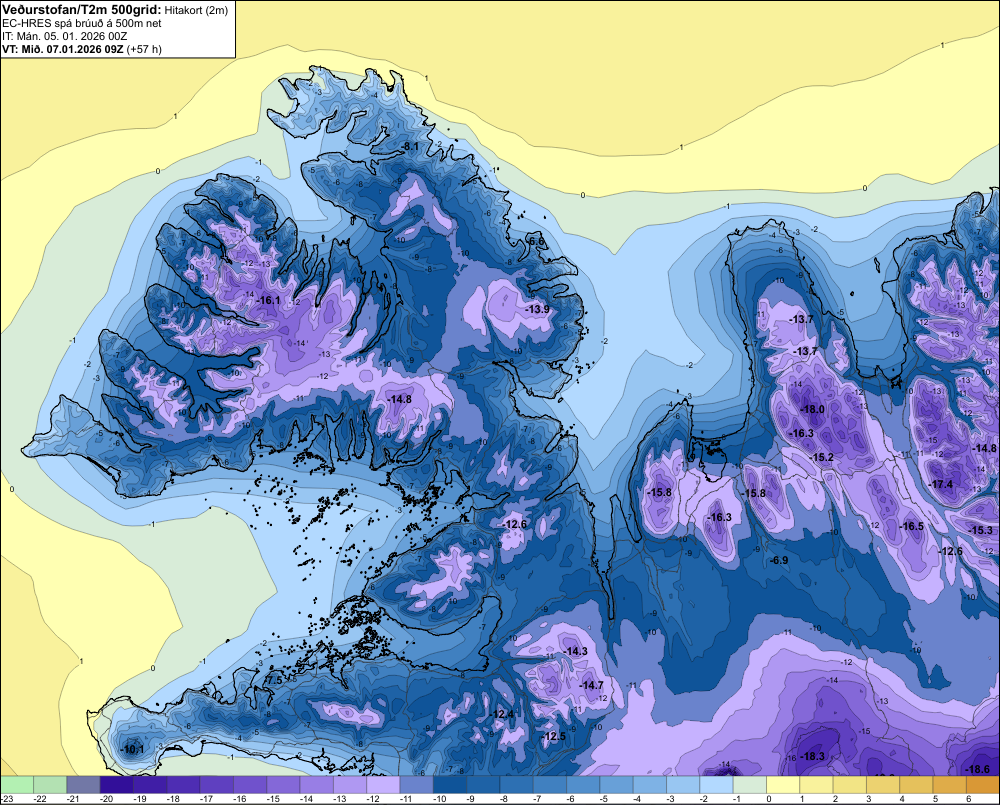
Task: Click the -15.3 temperature label
Action: click(x=981, y=531)
